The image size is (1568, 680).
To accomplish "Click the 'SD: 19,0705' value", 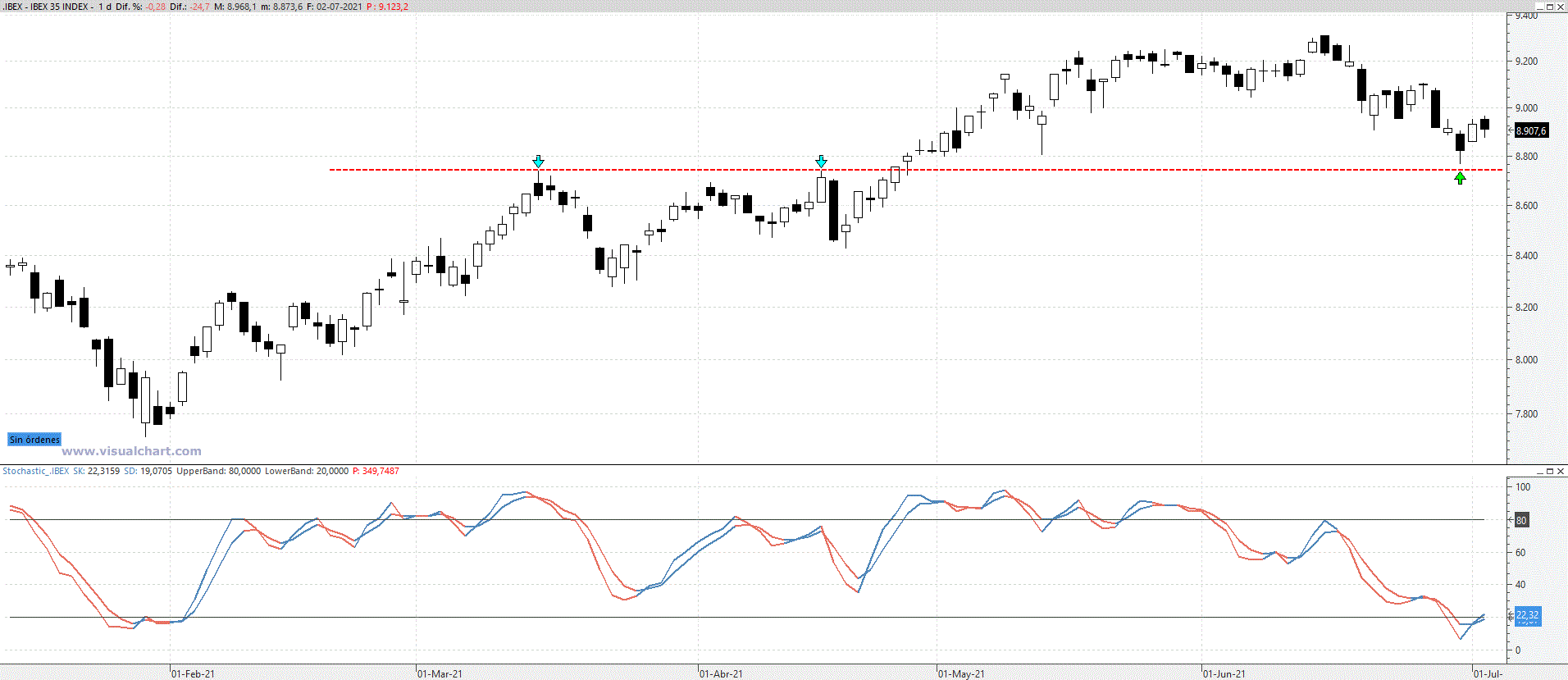I will click(x=148, y=471).
